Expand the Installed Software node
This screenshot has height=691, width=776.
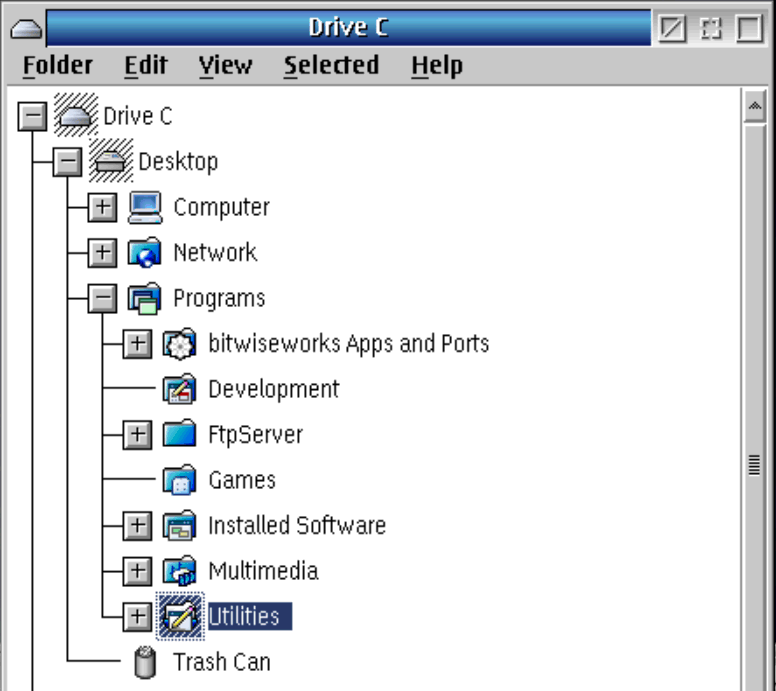point(138,526)
